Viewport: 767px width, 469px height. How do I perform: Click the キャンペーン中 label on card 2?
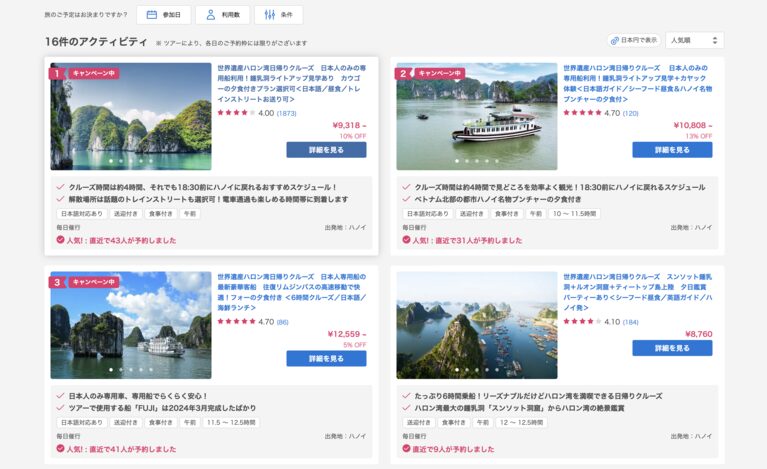(440, 73)
